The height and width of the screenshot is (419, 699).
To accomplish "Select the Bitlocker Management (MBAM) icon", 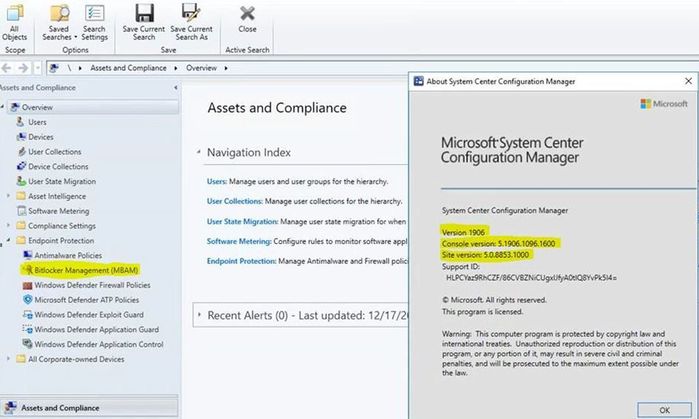I will click(x=28, y=270).
